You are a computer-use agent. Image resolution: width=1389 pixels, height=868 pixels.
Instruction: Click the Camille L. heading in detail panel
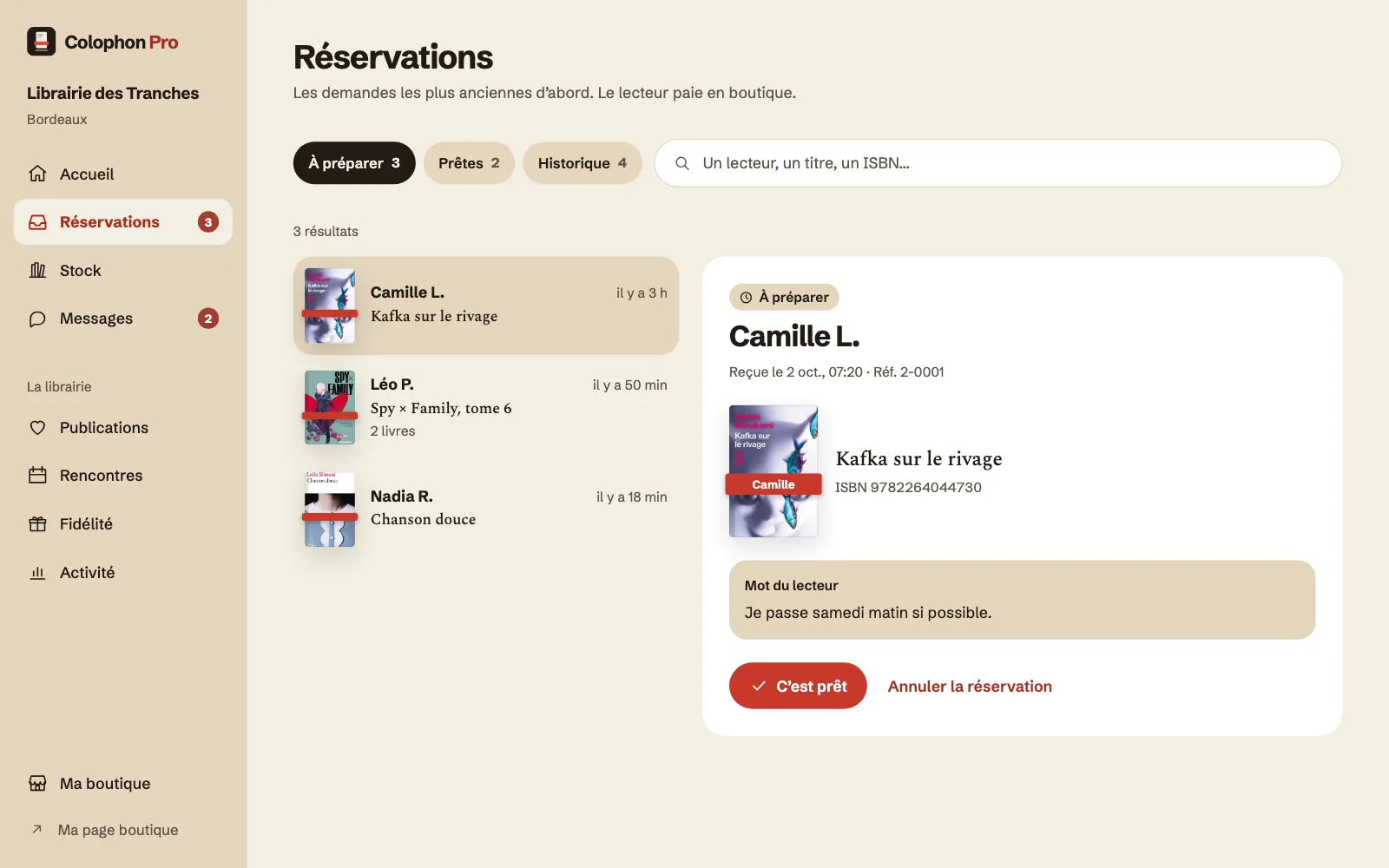point(794,336)
